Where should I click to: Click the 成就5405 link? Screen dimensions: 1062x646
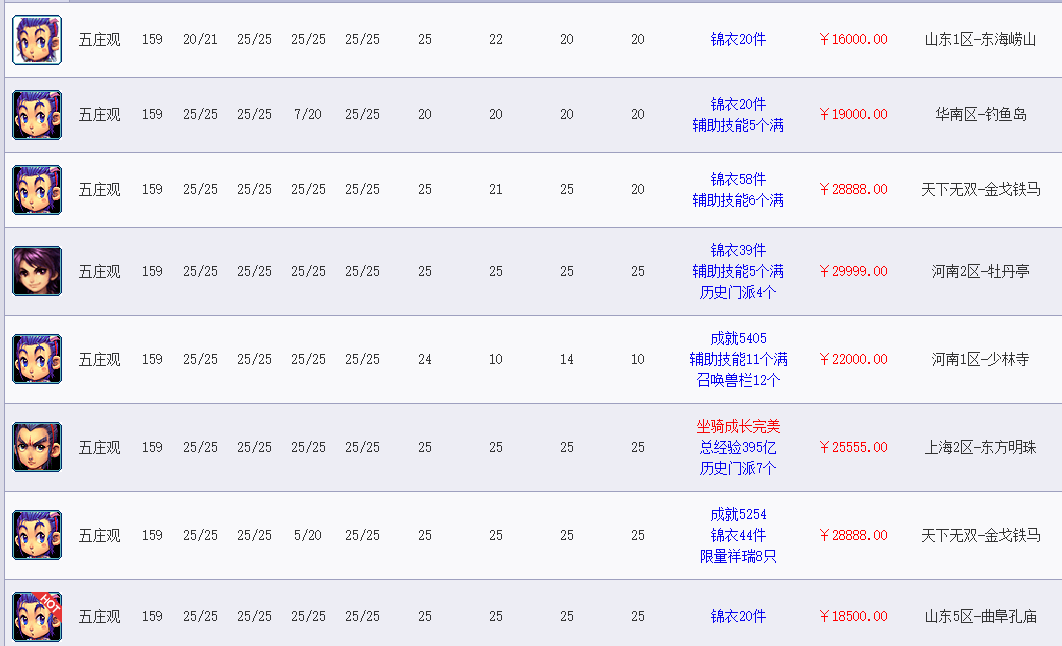(738, 338)
